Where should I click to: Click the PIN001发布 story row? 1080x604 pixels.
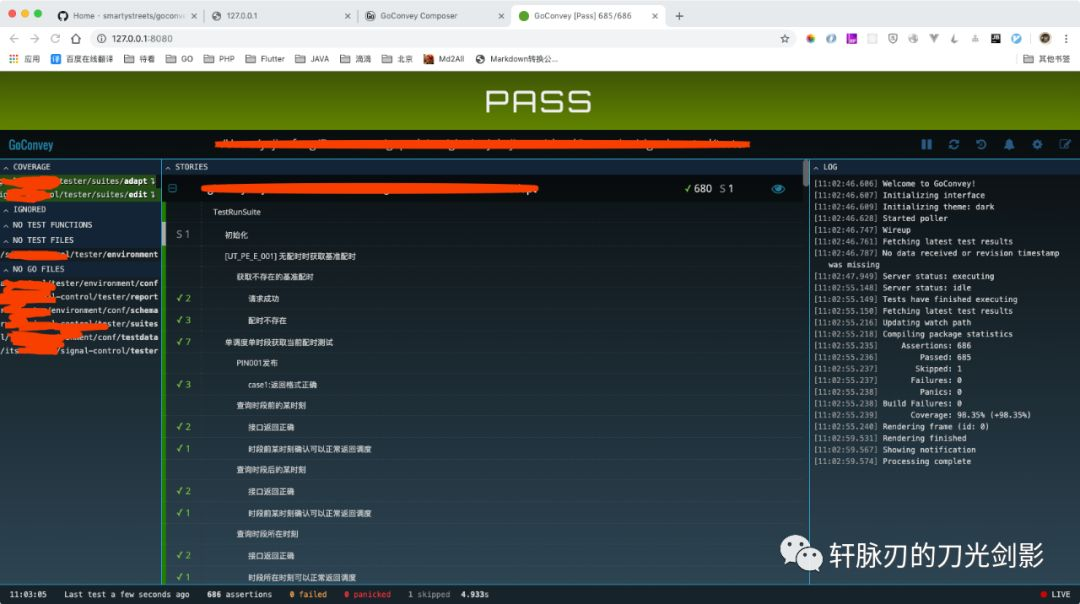point(484,363)
